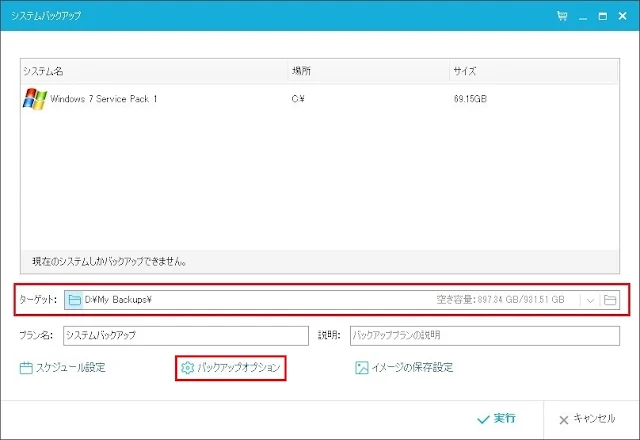The width and height of the screenshot is (640, 440).
Task: Focus the 説明 description input field
Action: tap(484, 336)
